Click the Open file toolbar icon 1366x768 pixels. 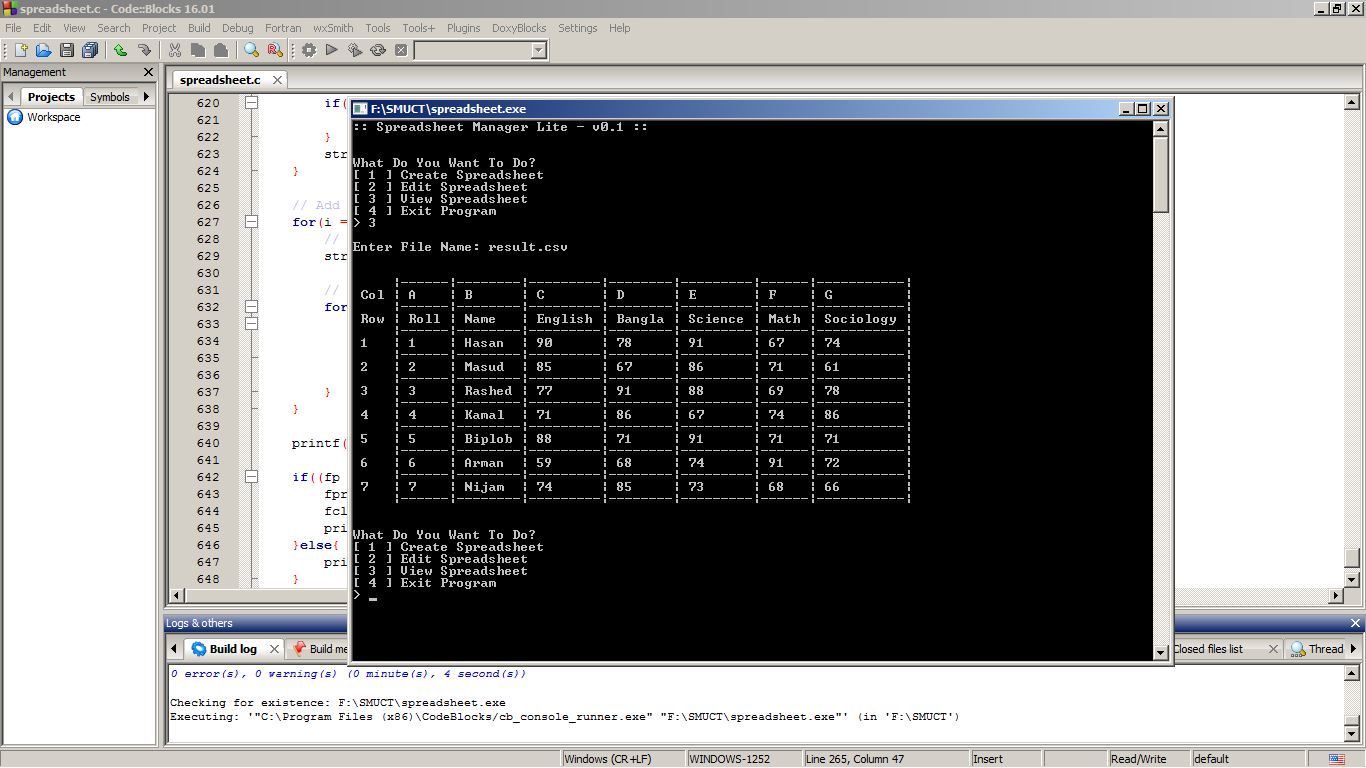pyautogui.click(x=43, y=50)
